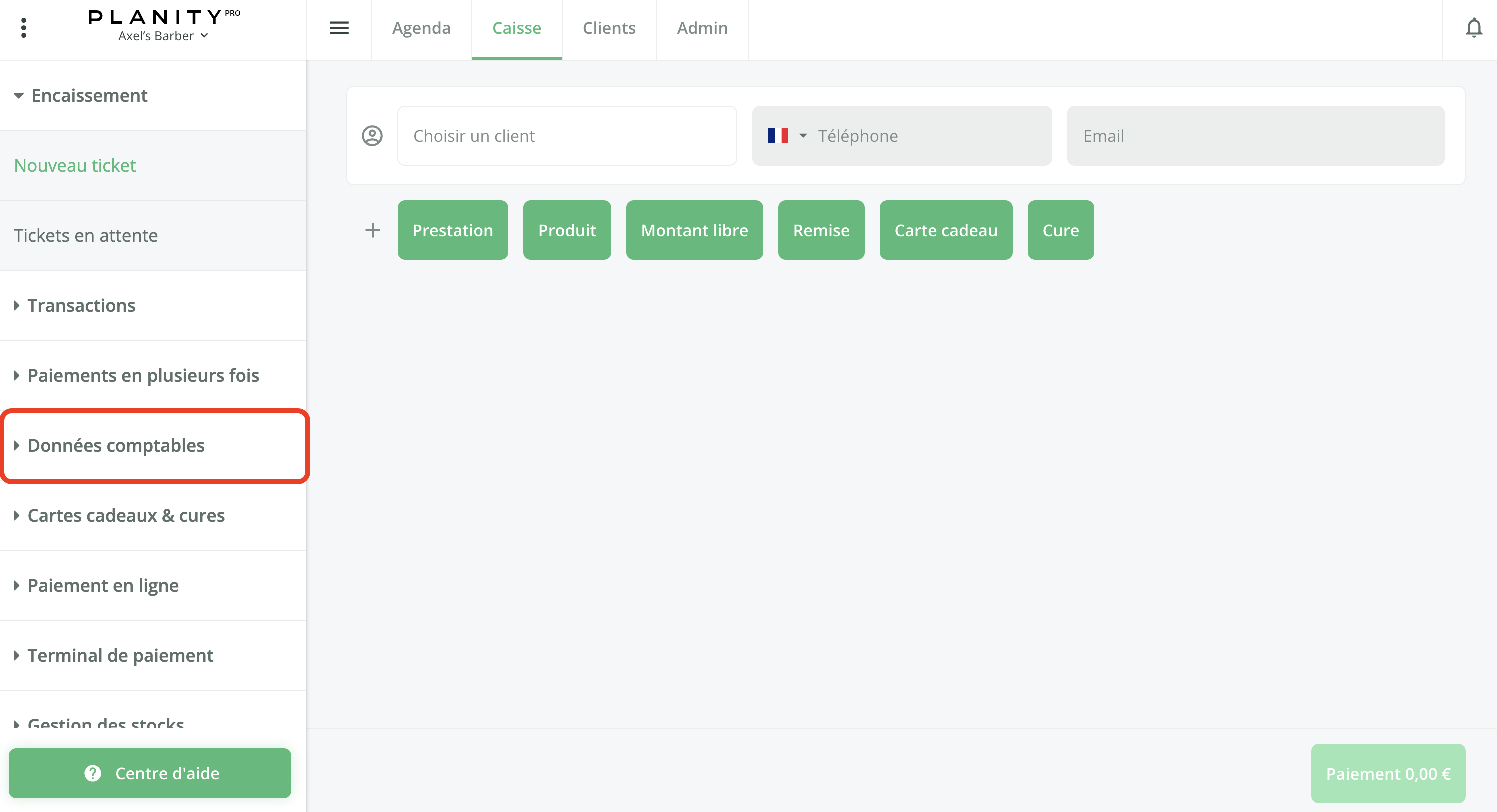
Task: Click the hamburger navigation icon
Action: pos(339,27)
